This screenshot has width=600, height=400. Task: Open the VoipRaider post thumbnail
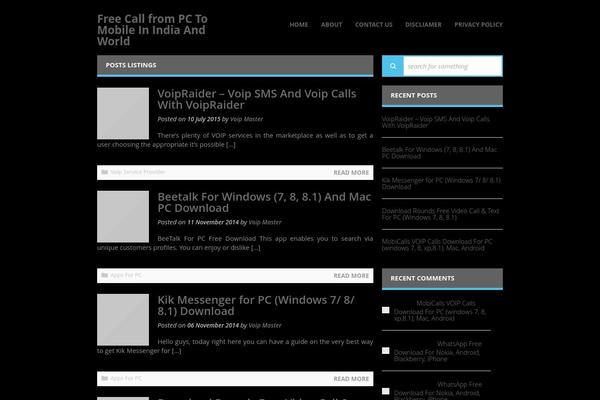[x=123, y=113]
